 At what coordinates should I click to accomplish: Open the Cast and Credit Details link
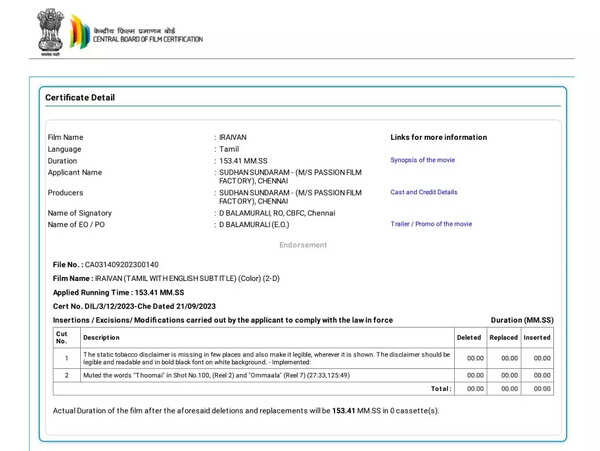coord(423,192)
